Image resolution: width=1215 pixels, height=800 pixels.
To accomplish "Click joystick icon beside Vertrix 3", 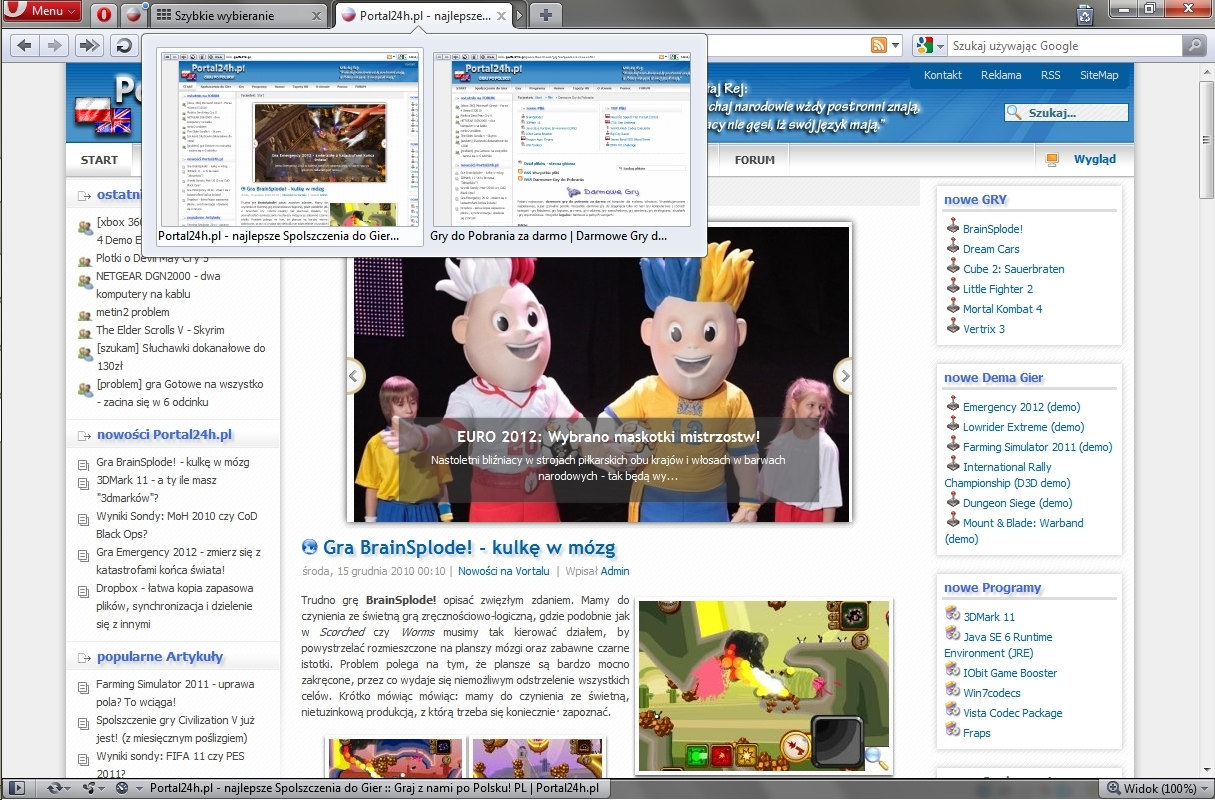I will (953, 327).
